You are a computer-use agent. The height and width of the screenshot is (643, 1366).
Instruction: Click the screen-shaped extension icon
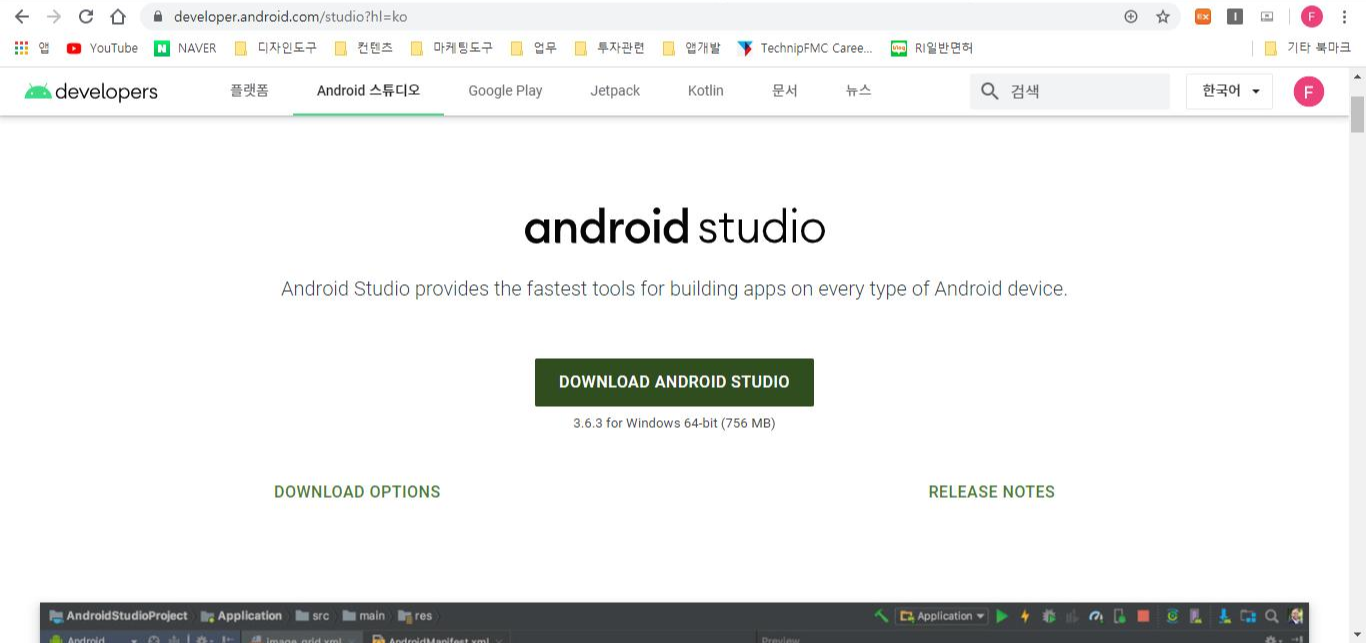[x=1267, y=16]
